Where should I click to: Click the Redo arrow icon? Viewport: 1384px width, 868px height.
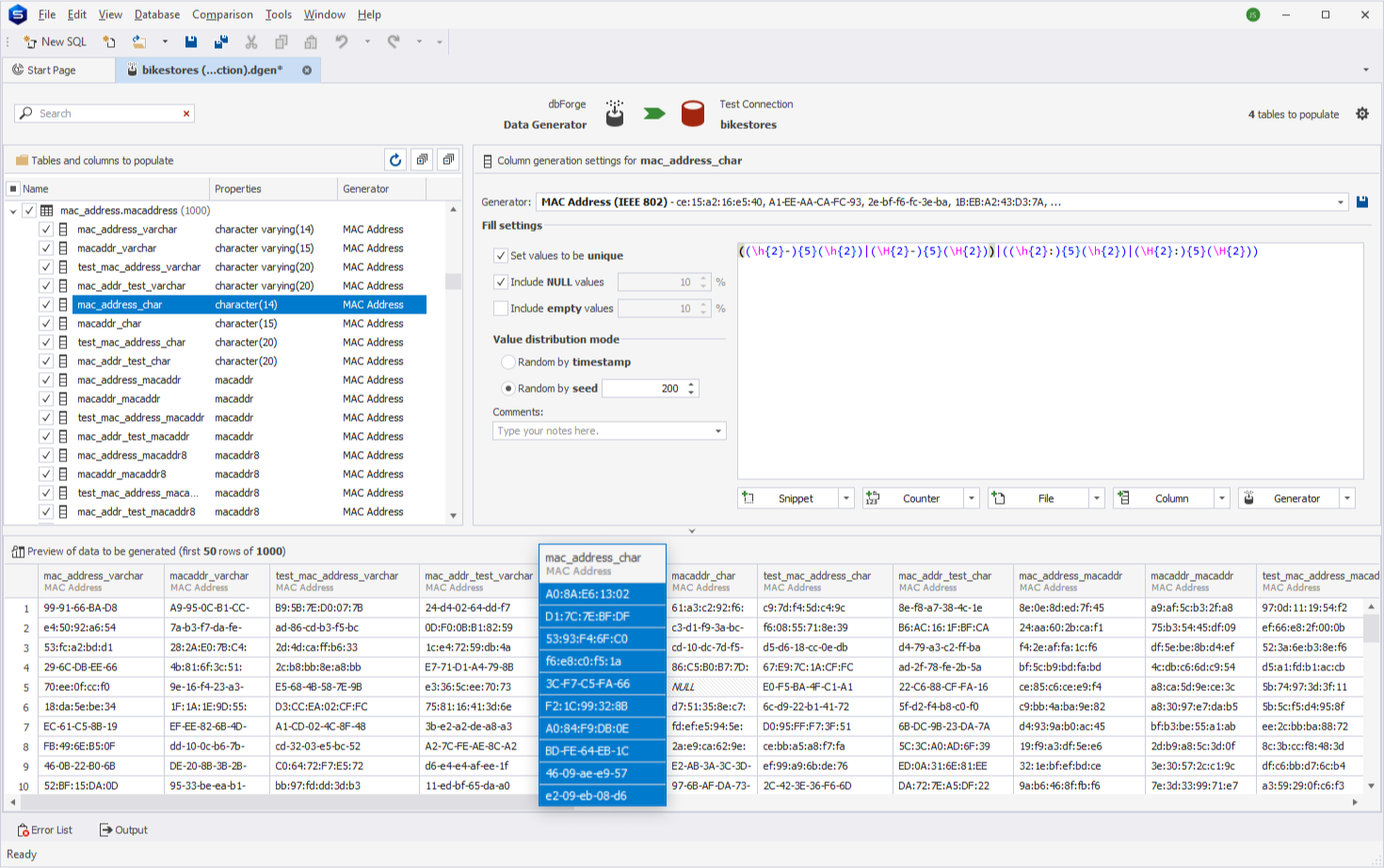click(x=394, y=41)
